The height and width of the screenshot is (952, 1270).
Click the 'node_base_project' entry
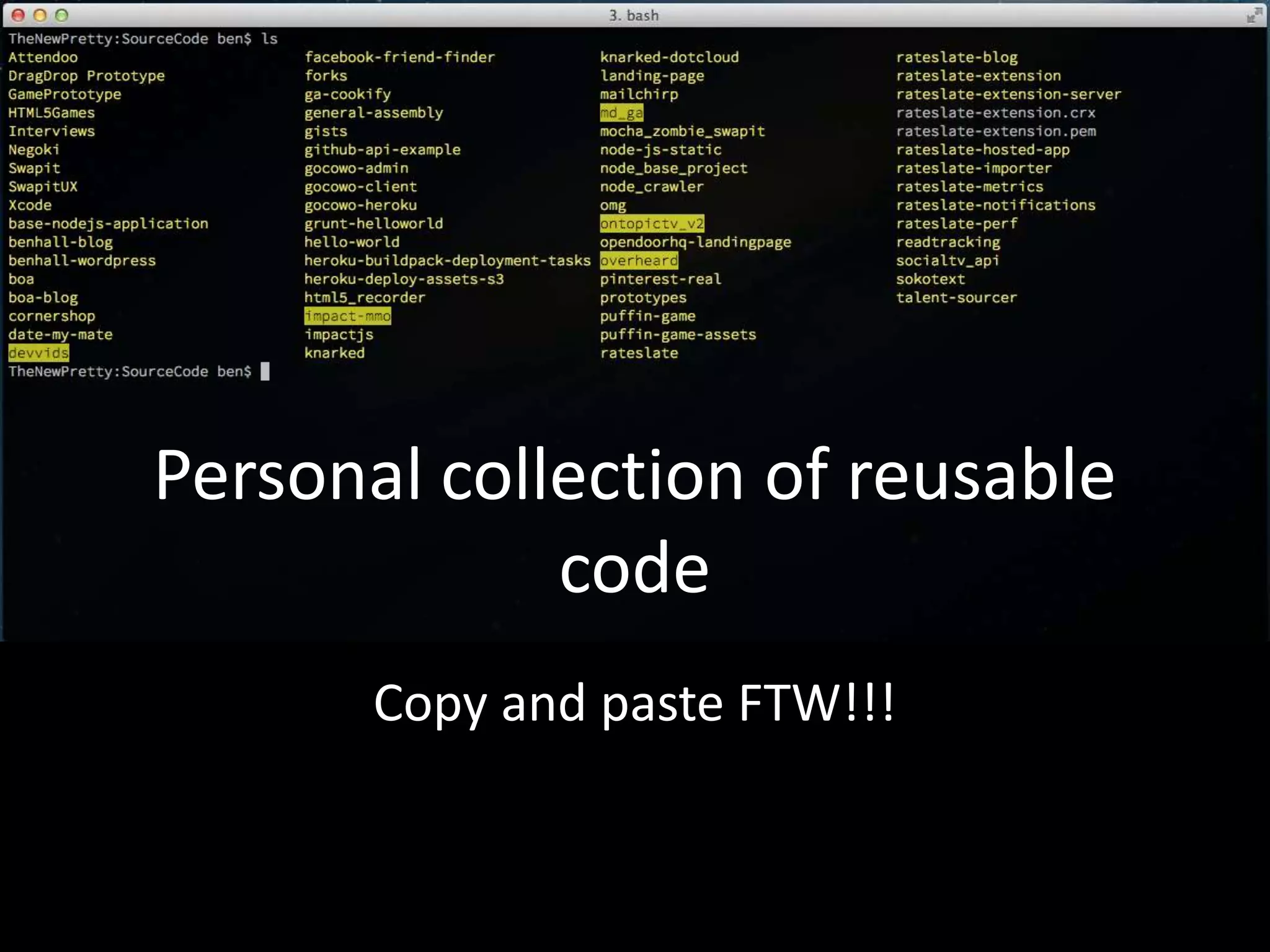tap(673, 168)
